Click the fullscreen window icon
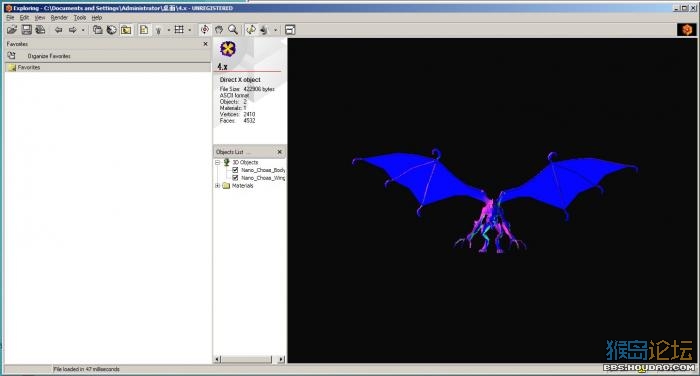Image resolution: width=700 pixels, height=376 pixels. [290, 30]
